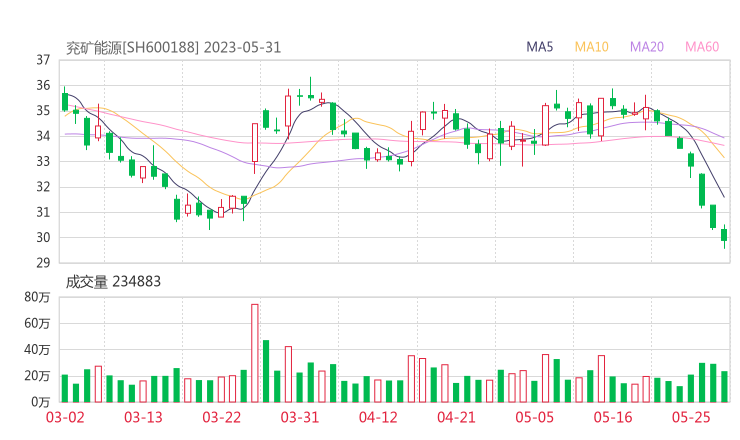The width and height of the screenshot is (740, 440).
Task: Click the 03-22 date label
Action: click(x=222, y=417)
